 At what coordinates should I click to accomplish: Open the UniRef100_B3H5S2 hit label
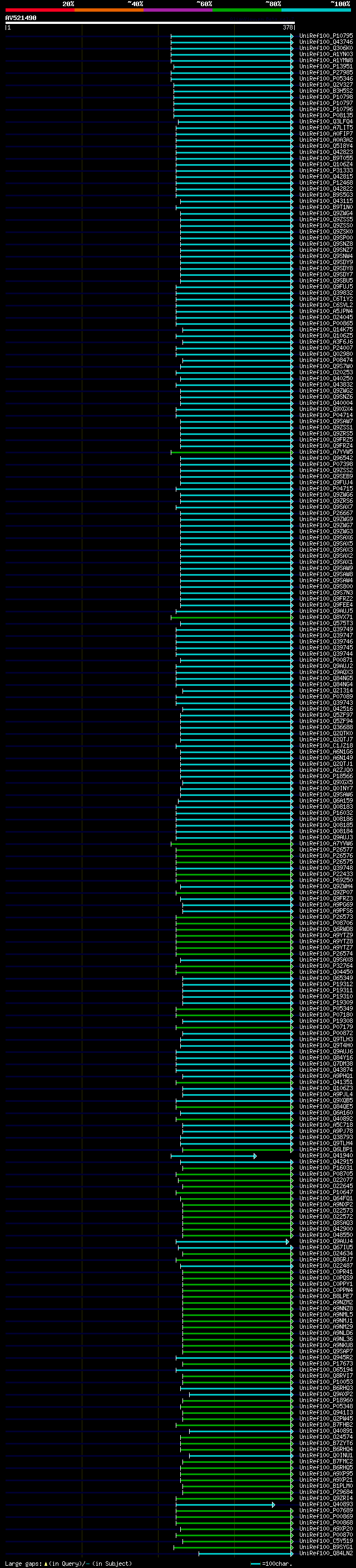pyautogui.click(x=326, y=91)
